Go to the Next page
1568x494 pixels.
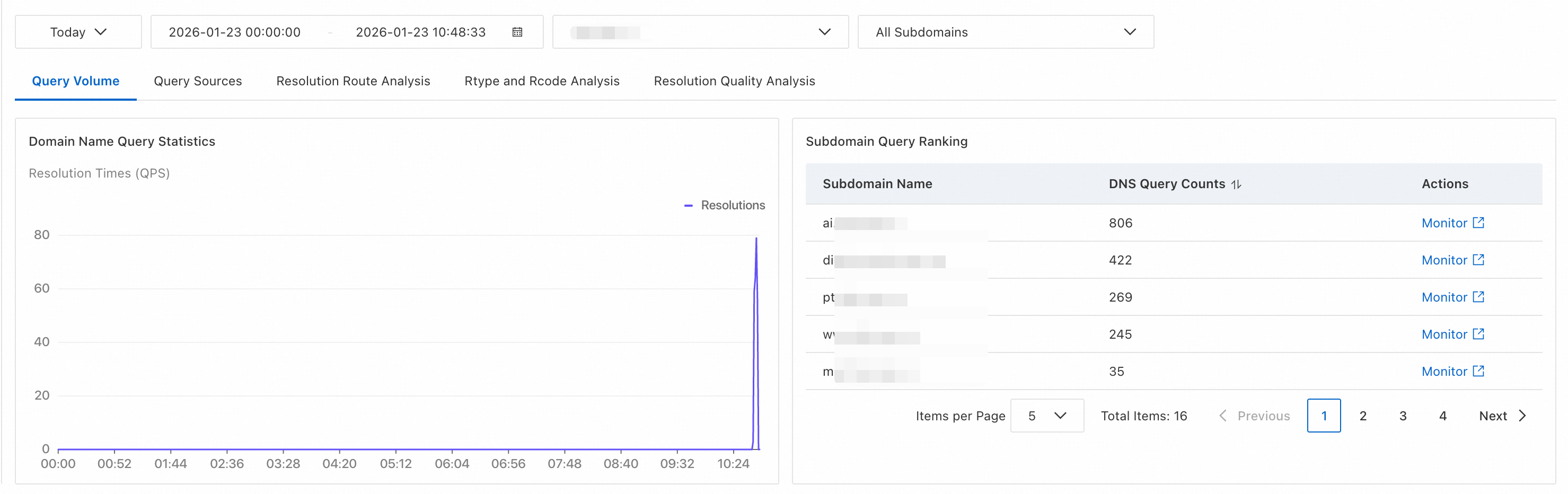(x=1502, y=416)
